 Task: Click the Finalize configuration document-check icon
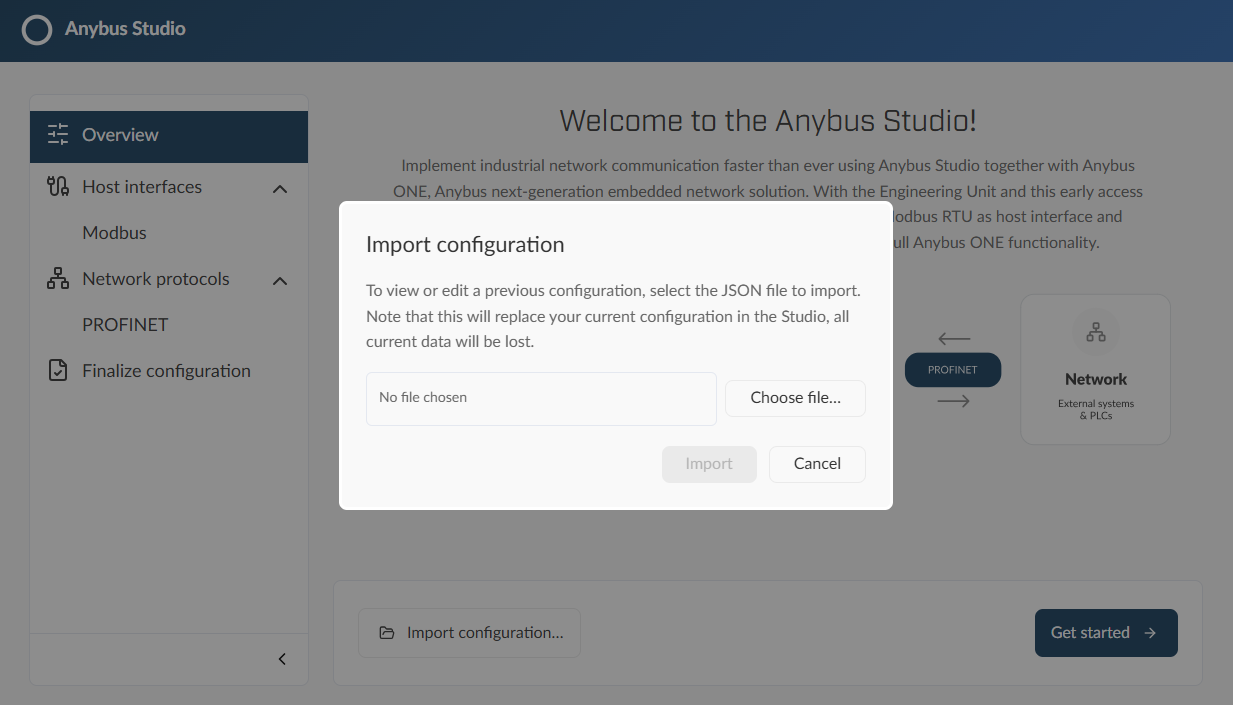click(58, 371)
